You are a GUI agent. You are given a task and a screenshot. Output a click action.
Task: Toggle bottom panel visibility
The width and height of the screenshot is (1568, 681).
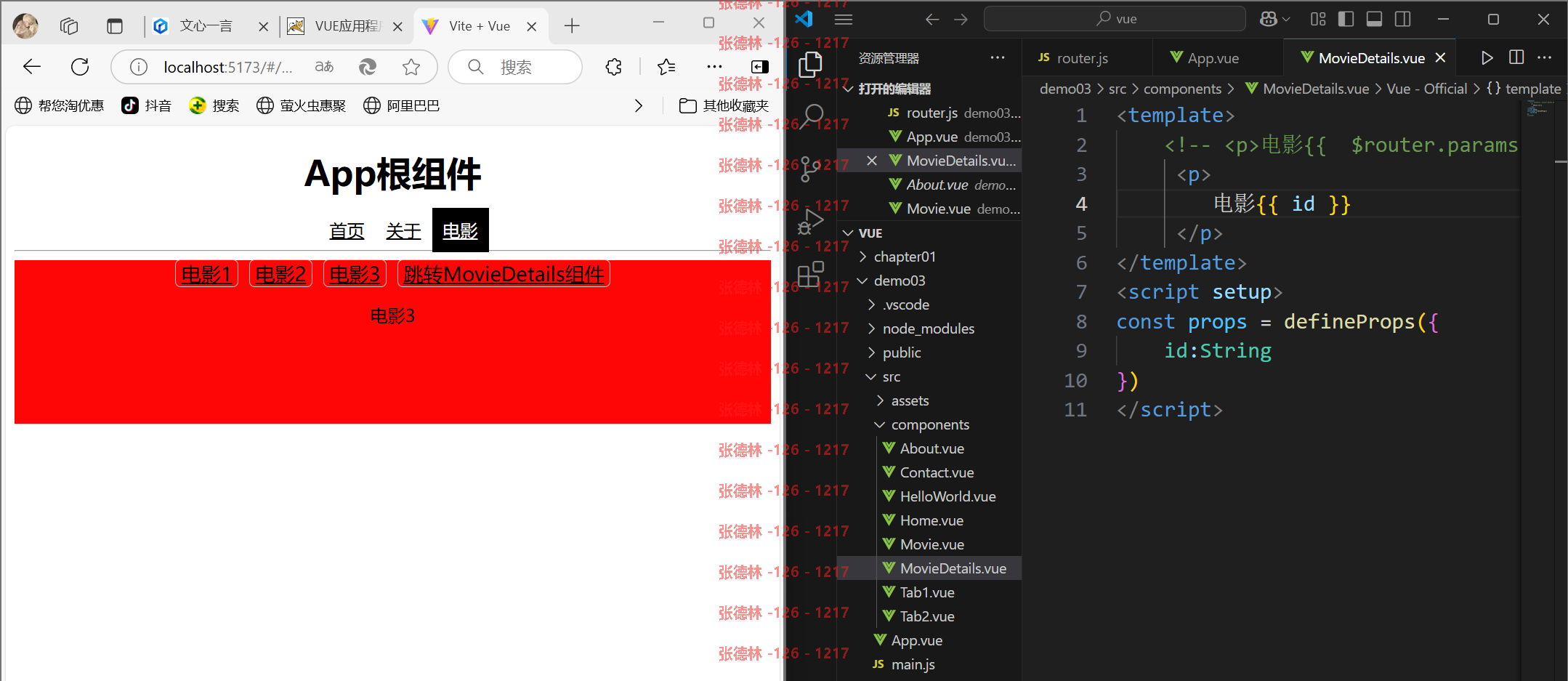(x=1374, y=20)
